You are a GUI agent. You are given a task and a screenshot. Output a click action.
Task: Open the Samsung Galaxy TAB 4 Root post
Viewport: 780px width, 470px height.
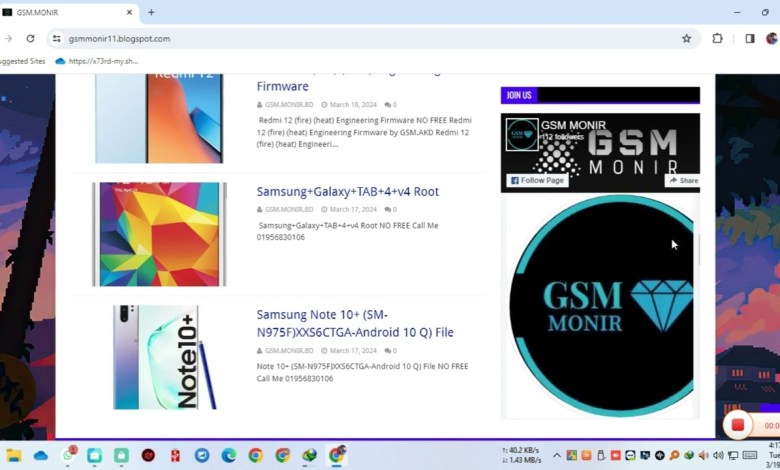pyautogui.click(x=347, y=191)
